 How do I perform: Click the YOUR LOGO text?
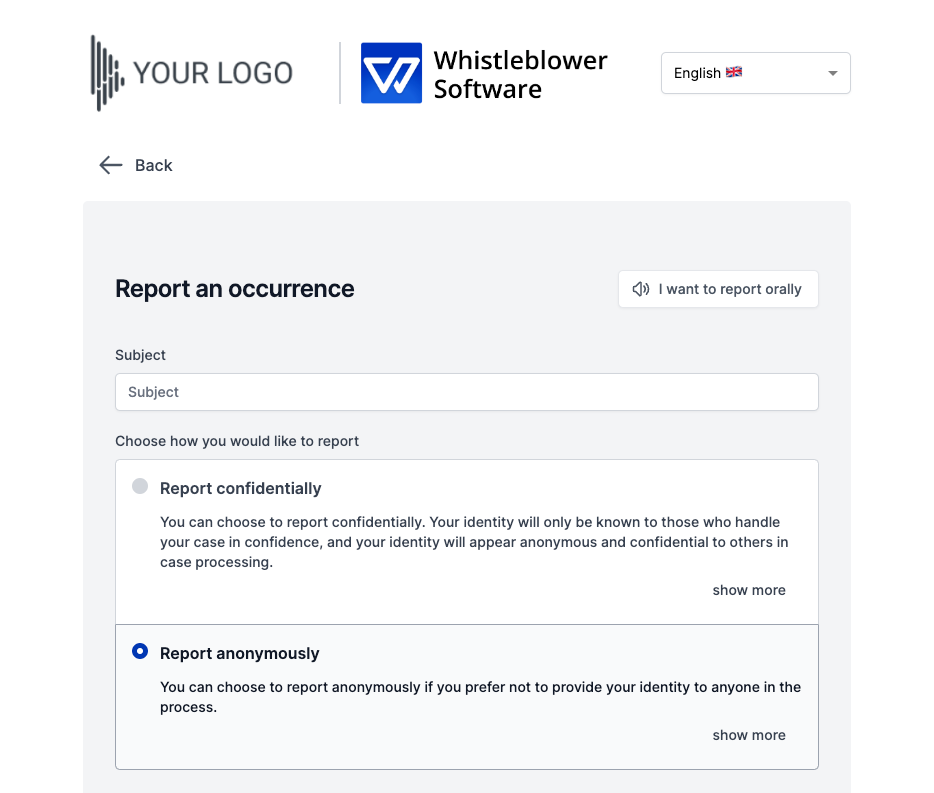[x=213, y=73]
